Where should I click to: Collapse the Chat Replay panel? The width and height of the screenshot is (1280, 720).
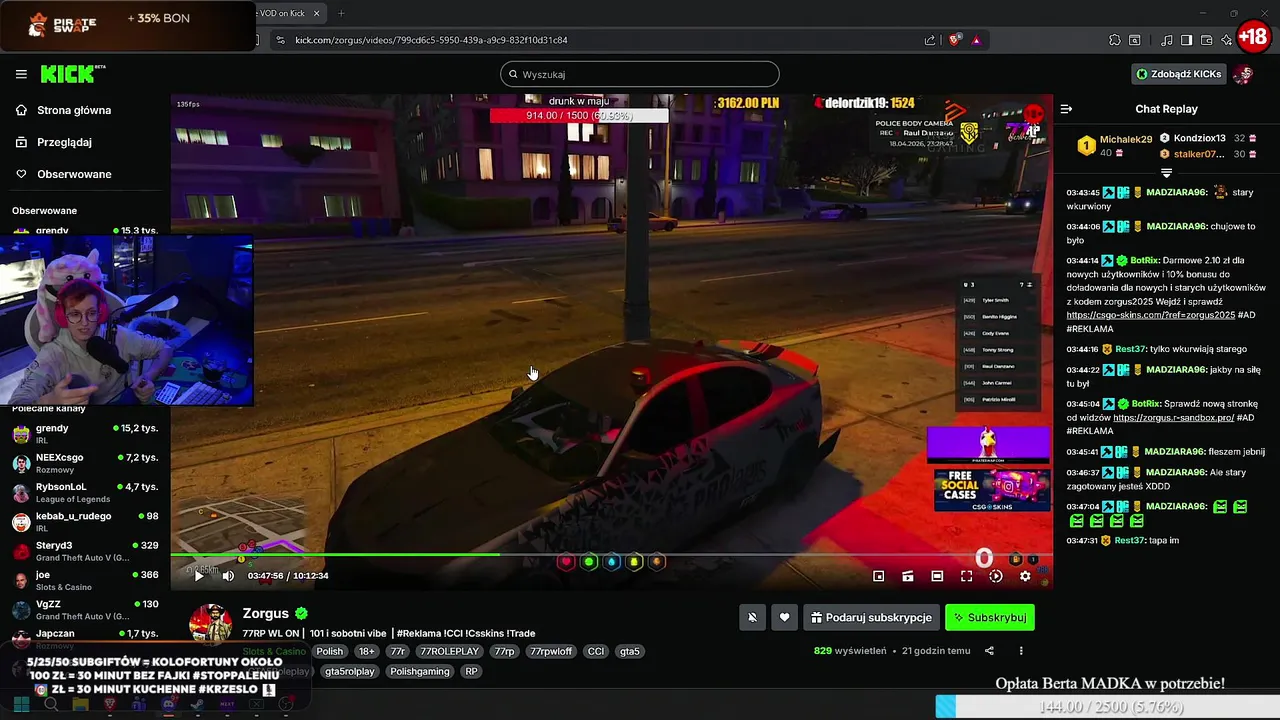tap(1066, 109)
